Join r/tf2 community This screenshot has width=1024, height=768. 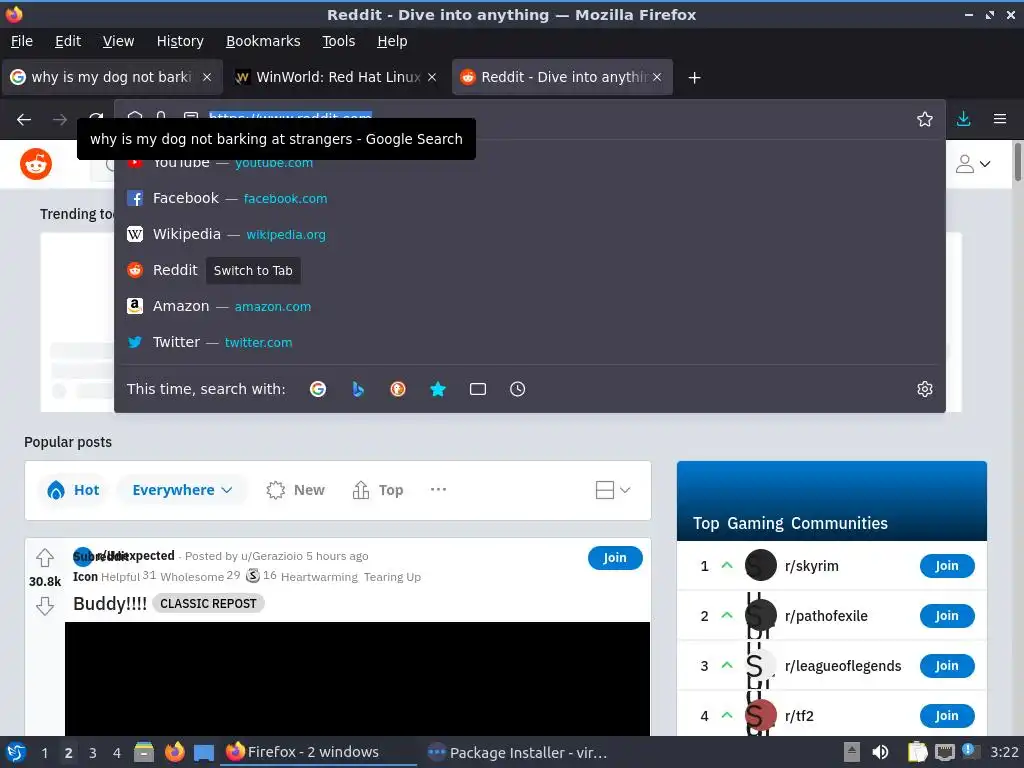947,716
